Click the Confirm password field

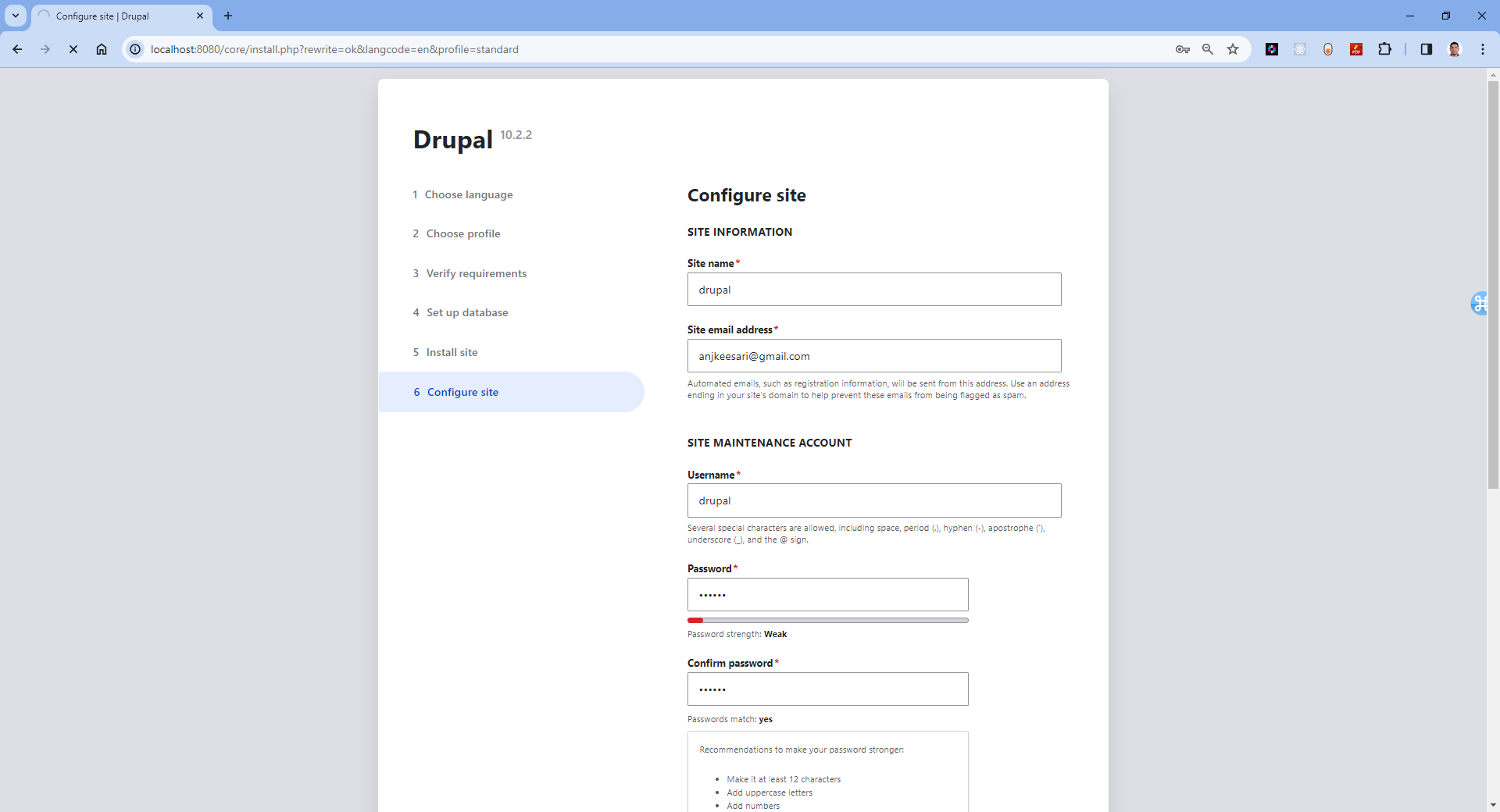[828, 689]
